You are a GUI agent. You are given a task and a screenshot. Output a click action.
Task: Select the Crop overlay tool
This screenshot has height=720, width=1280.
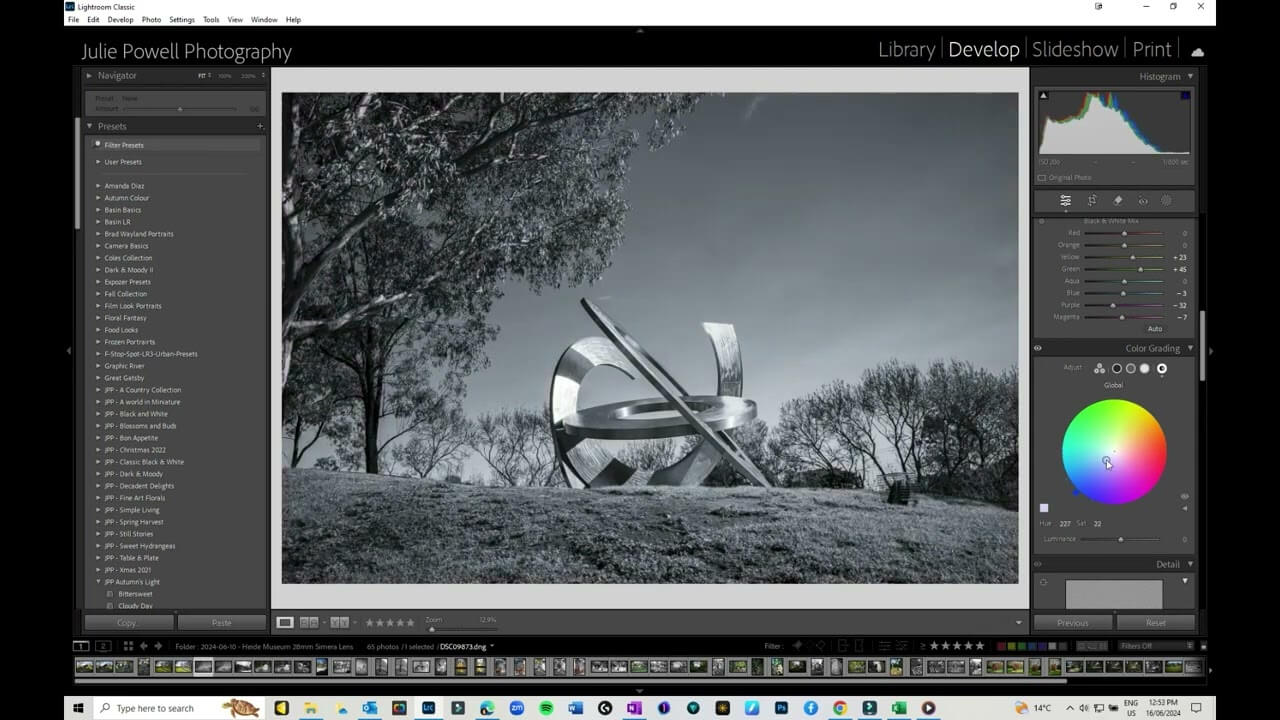pyautogui.click(x=1092, y=201)
